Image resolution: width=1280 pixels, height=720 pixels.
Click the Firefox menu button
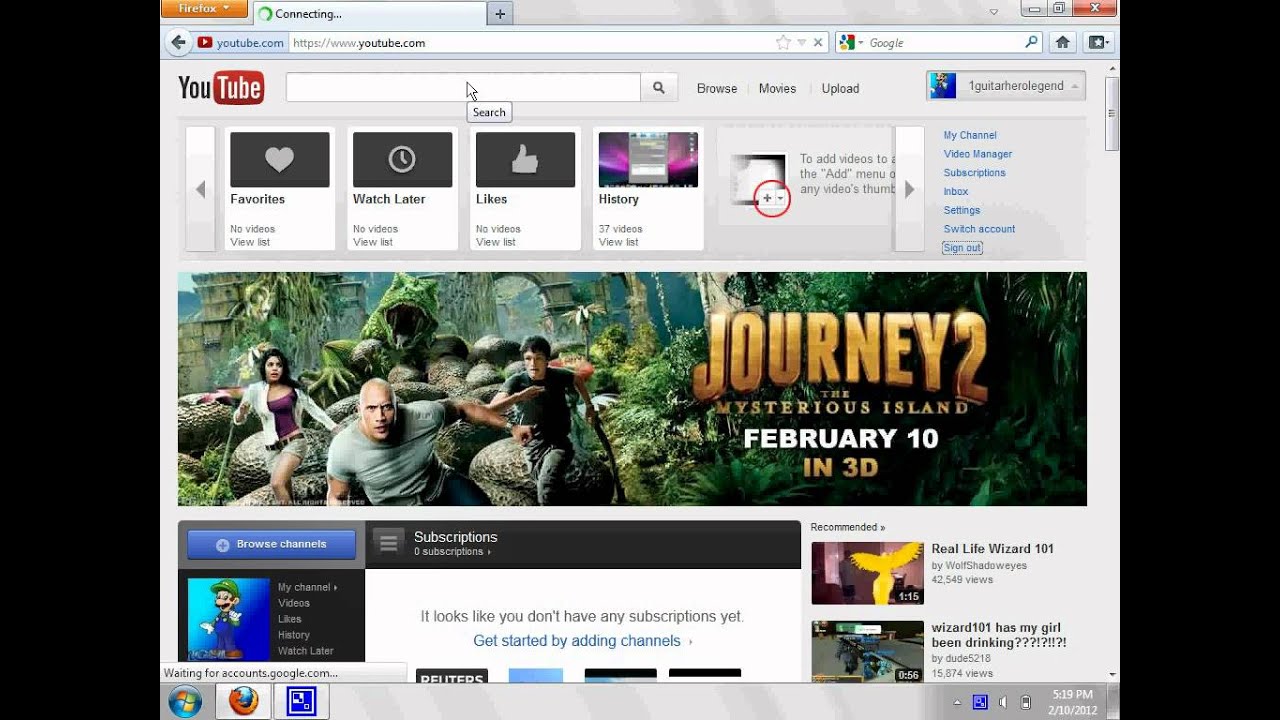[x=203, y=9]
